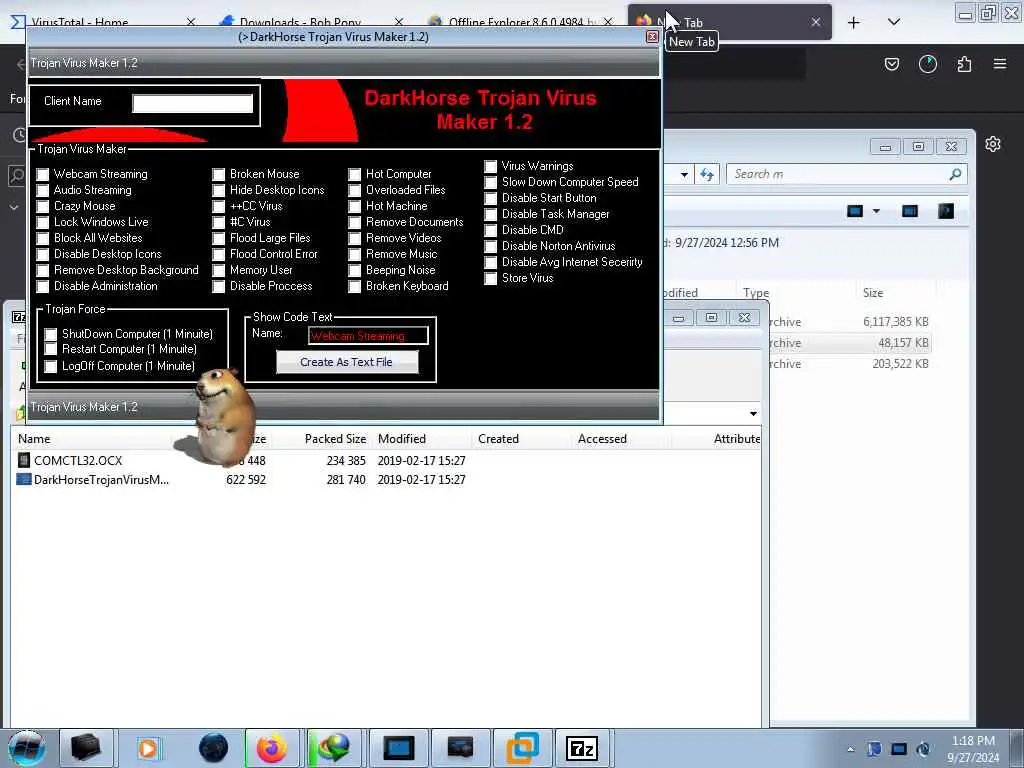Check Disable Task Manager option
The image size is (1024, 768).
point(490,214)
